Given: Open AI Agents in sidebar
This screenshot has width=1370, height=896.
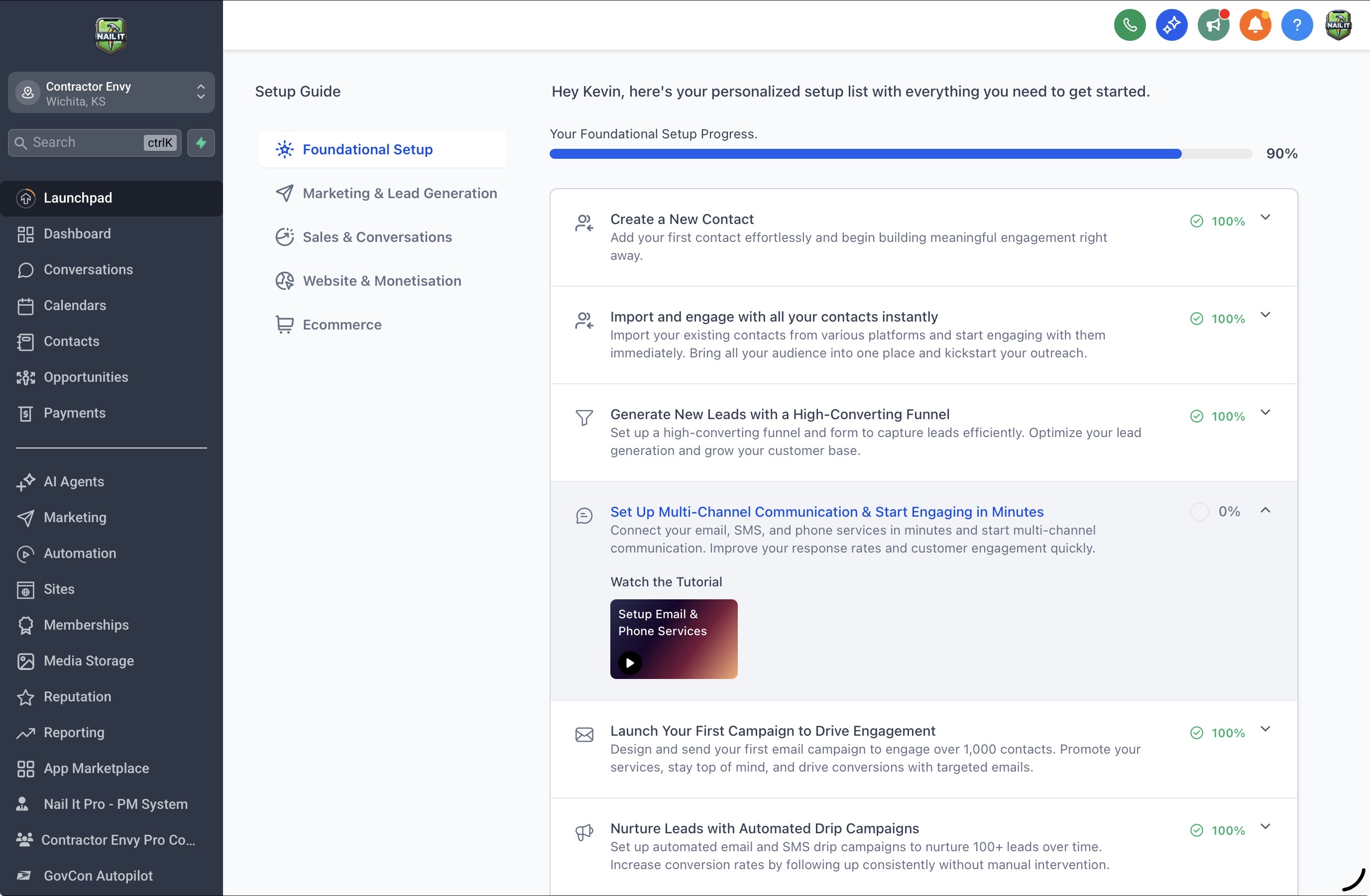Looking at the screenshot, I should (x=74, y=482).
